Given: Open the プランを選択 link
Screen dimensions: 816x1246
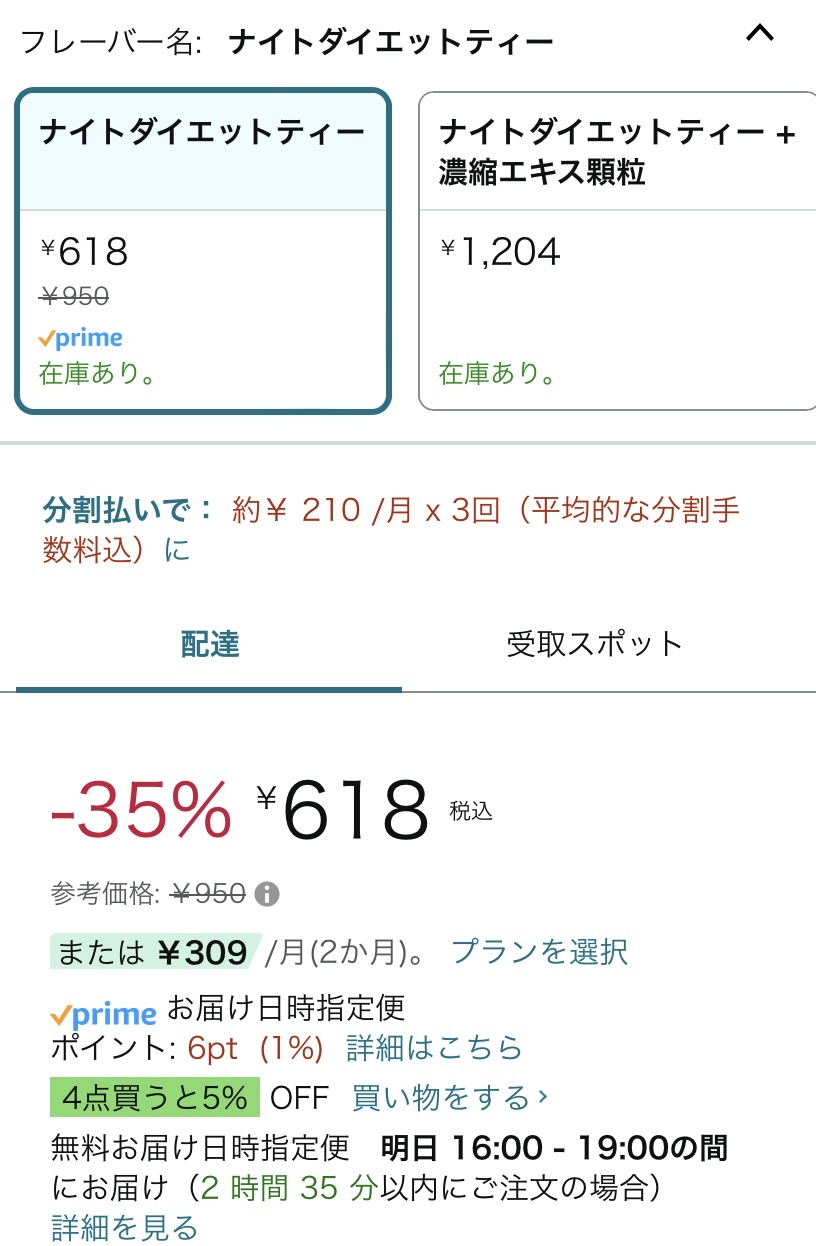Looking at the screenshot, I should [x=539, y=951].
